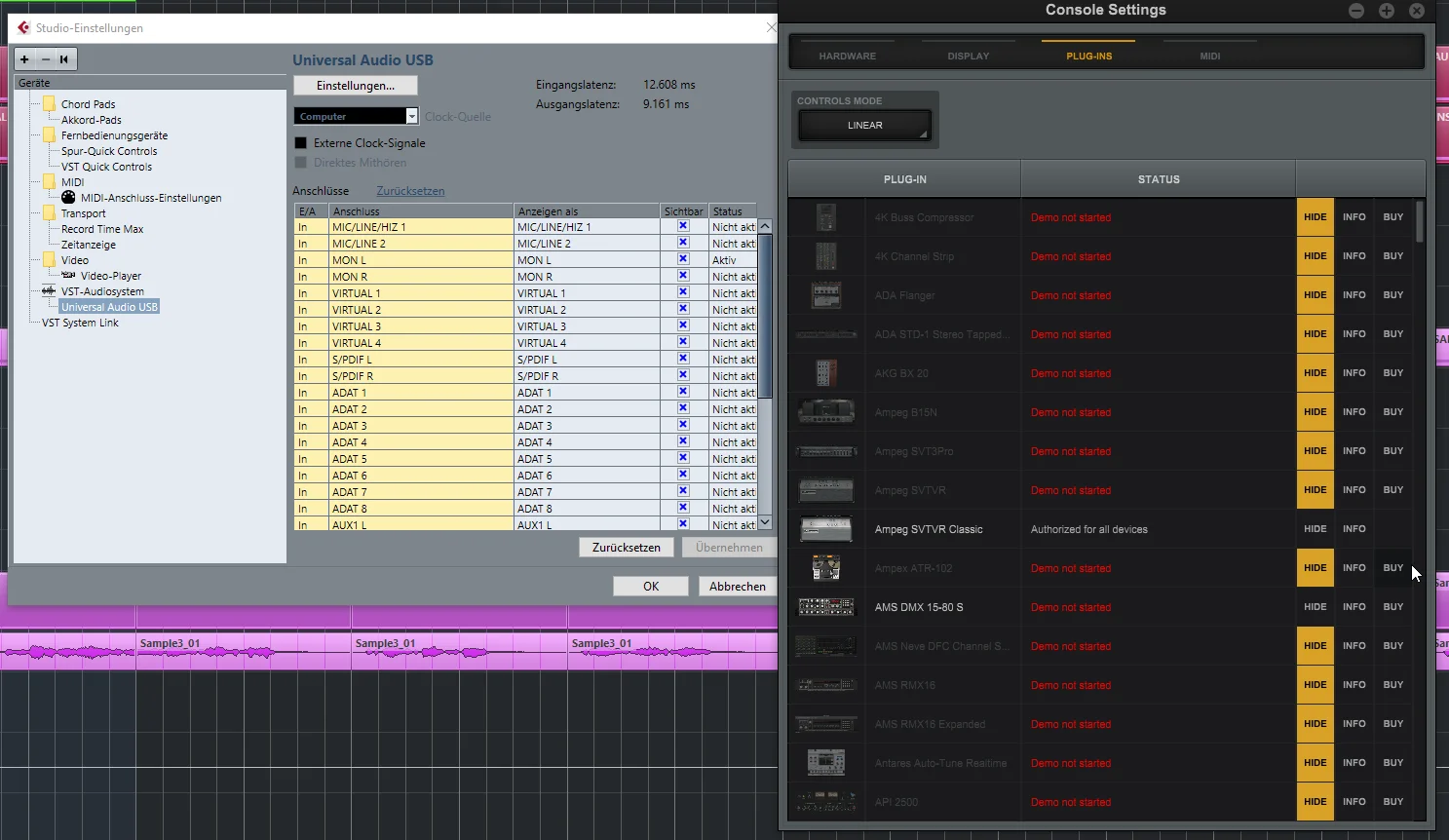Toggle HIDE for Ampeg SVTVR Classic
The width and height of the screenshot is (1449, 840).
[x=1316, y=529]
